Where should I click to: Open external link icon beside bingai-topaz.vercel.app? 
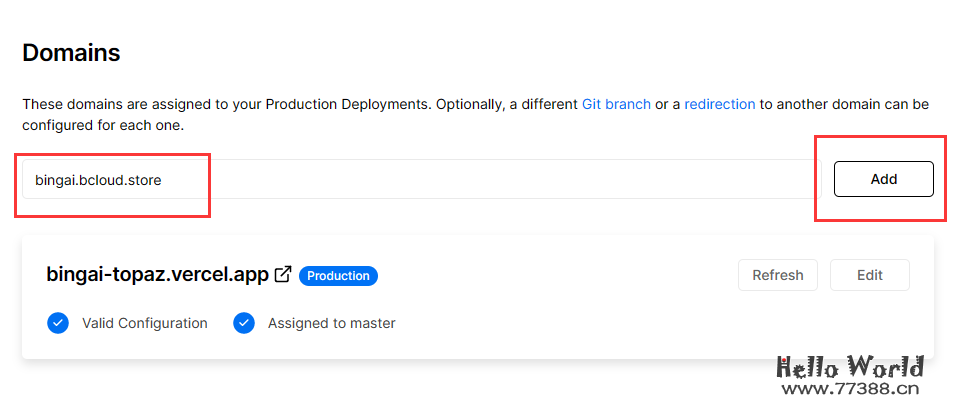pos(283,274)
